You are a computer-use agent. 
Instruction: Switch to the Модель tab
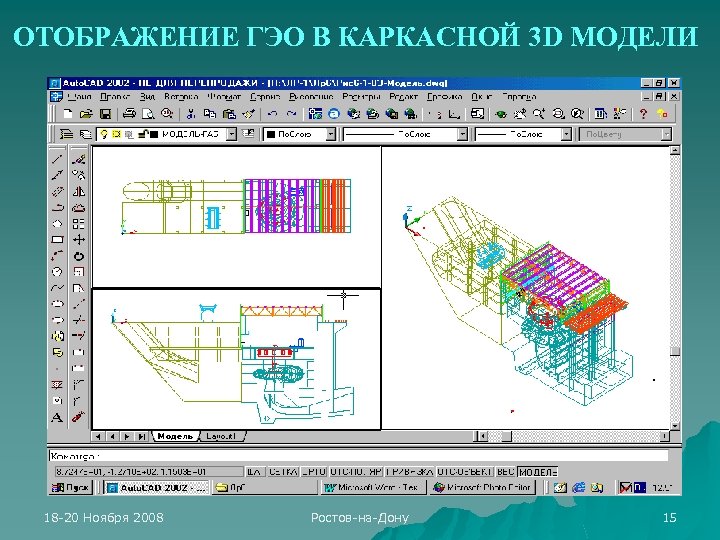click(175, 436)
